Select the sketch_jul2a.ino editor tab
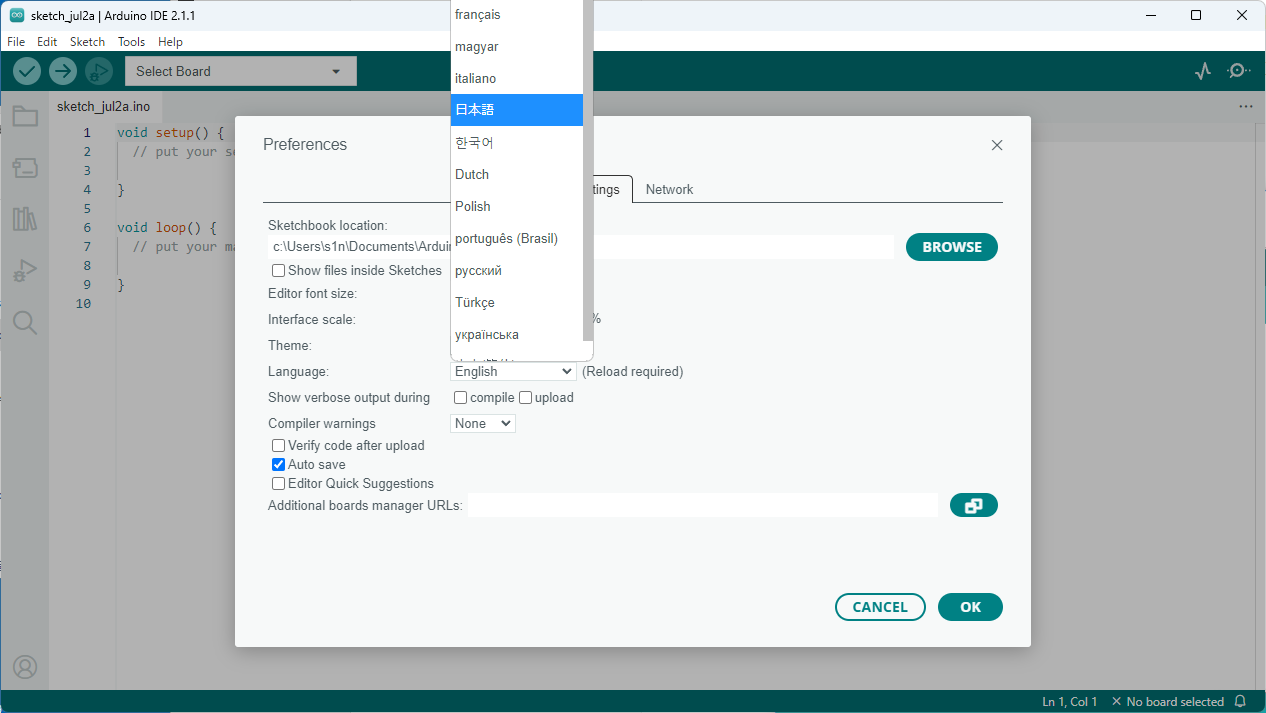 coord(104,107)
